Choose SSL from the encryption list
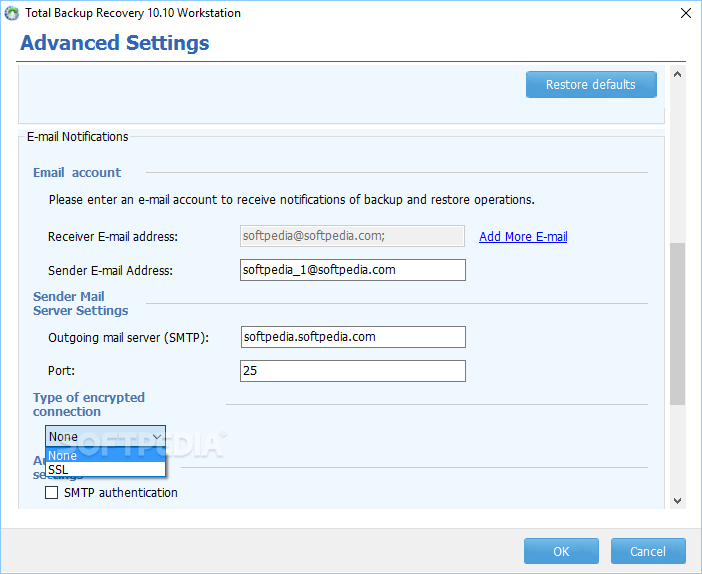The image size is (702, 574). 105,469
